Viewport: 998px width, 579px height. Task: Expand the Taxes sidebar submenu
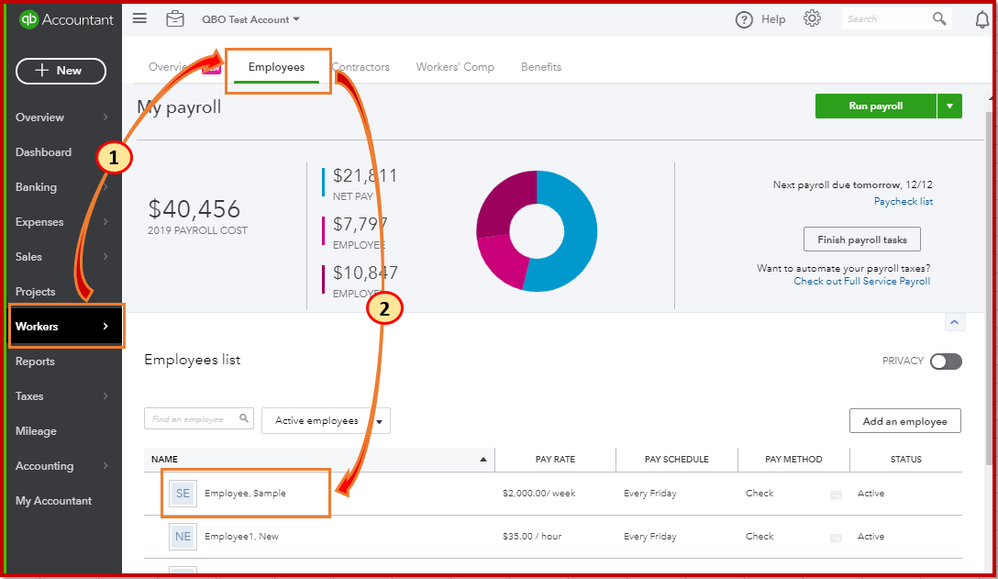click(x=106, y=396)
